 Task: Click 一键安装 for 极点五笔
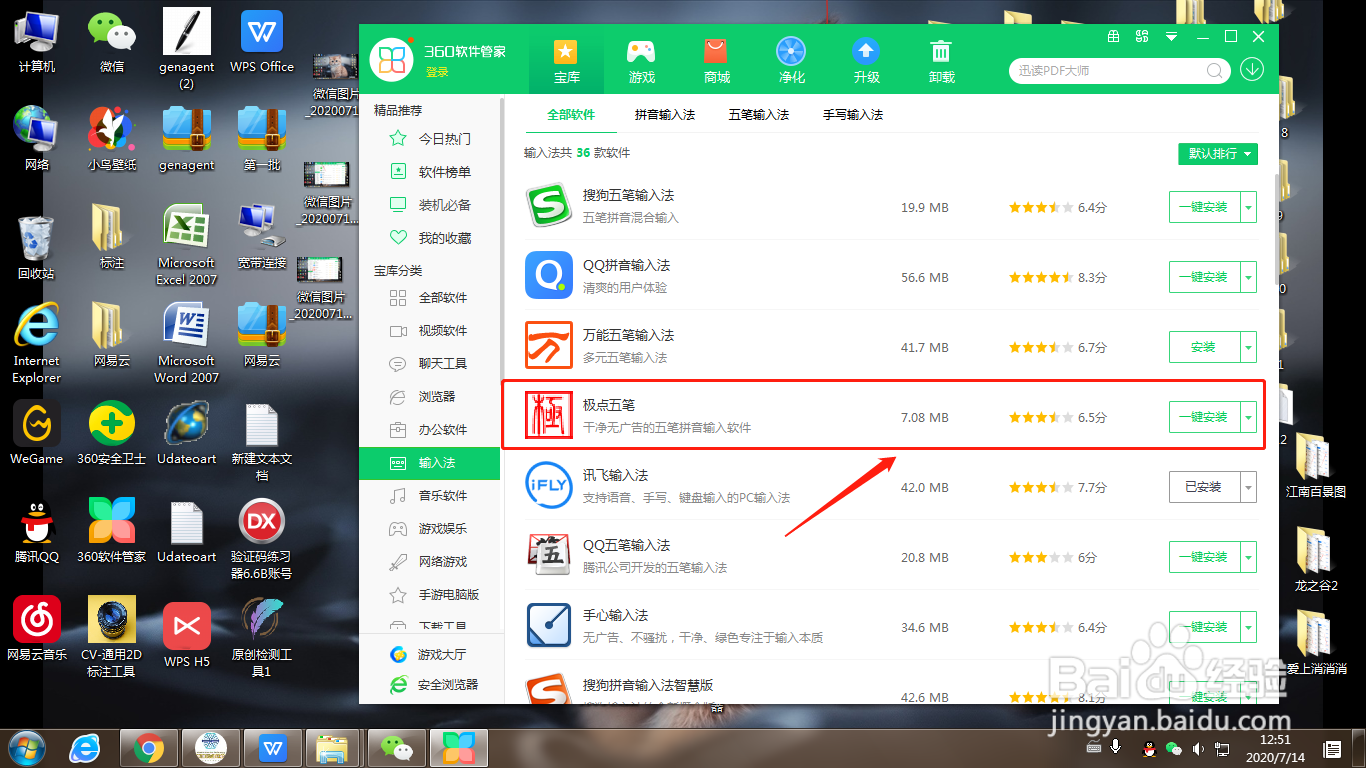pyautogui.click(x=1204, y=417)
